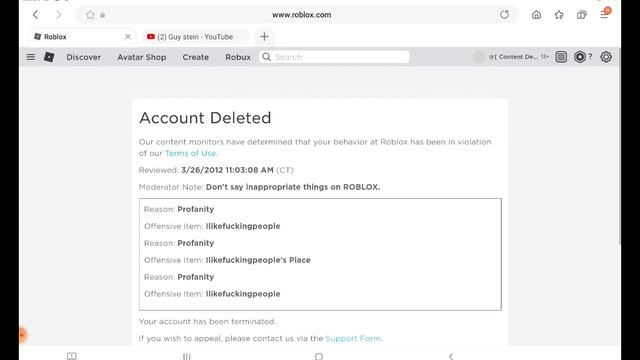Viewport: 640px width, 360px height.
Task: Open browser home page icon
Action: [x=536, y=15]
